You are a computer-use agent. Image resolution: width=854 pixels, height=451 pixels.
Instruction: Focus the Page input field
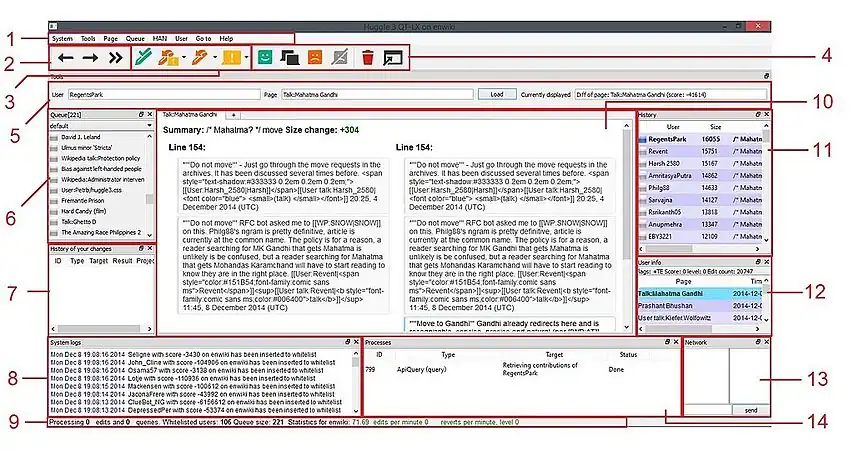377,95
